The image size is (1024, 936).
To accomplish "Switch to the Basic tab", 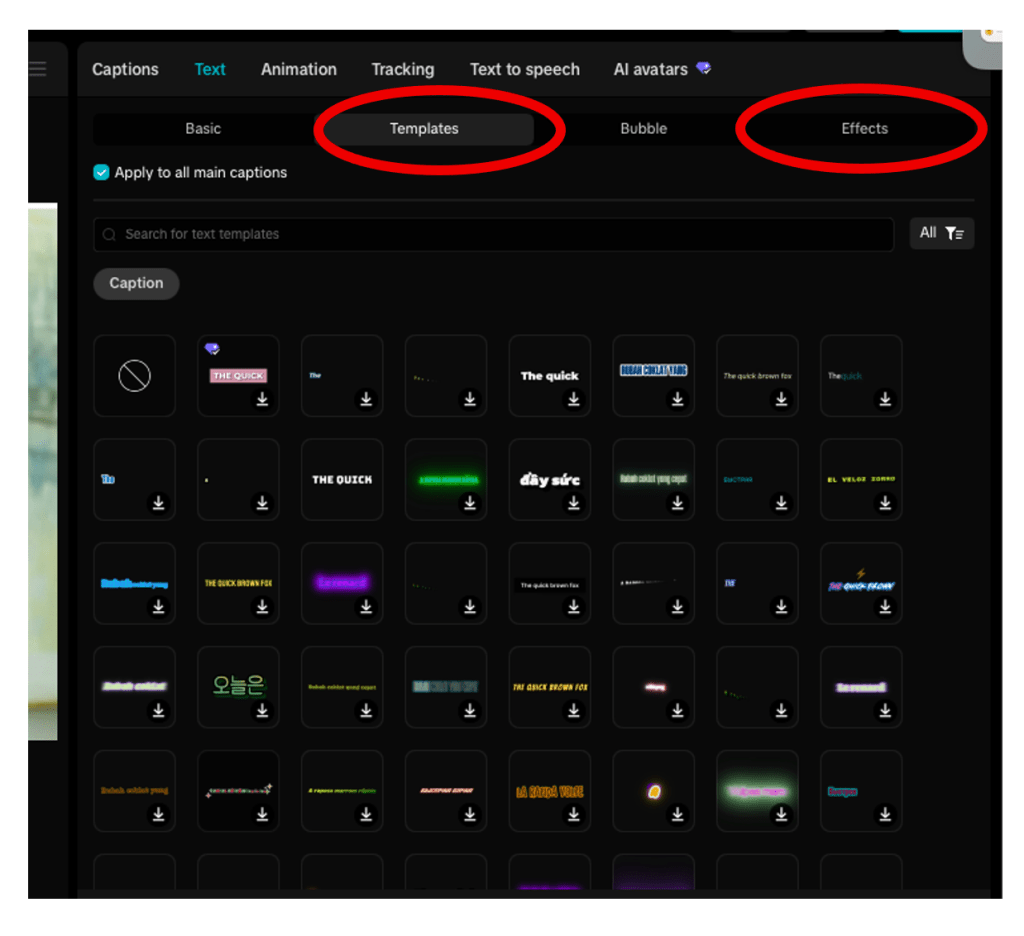I will pyautogui.click(x=203, y=129).
